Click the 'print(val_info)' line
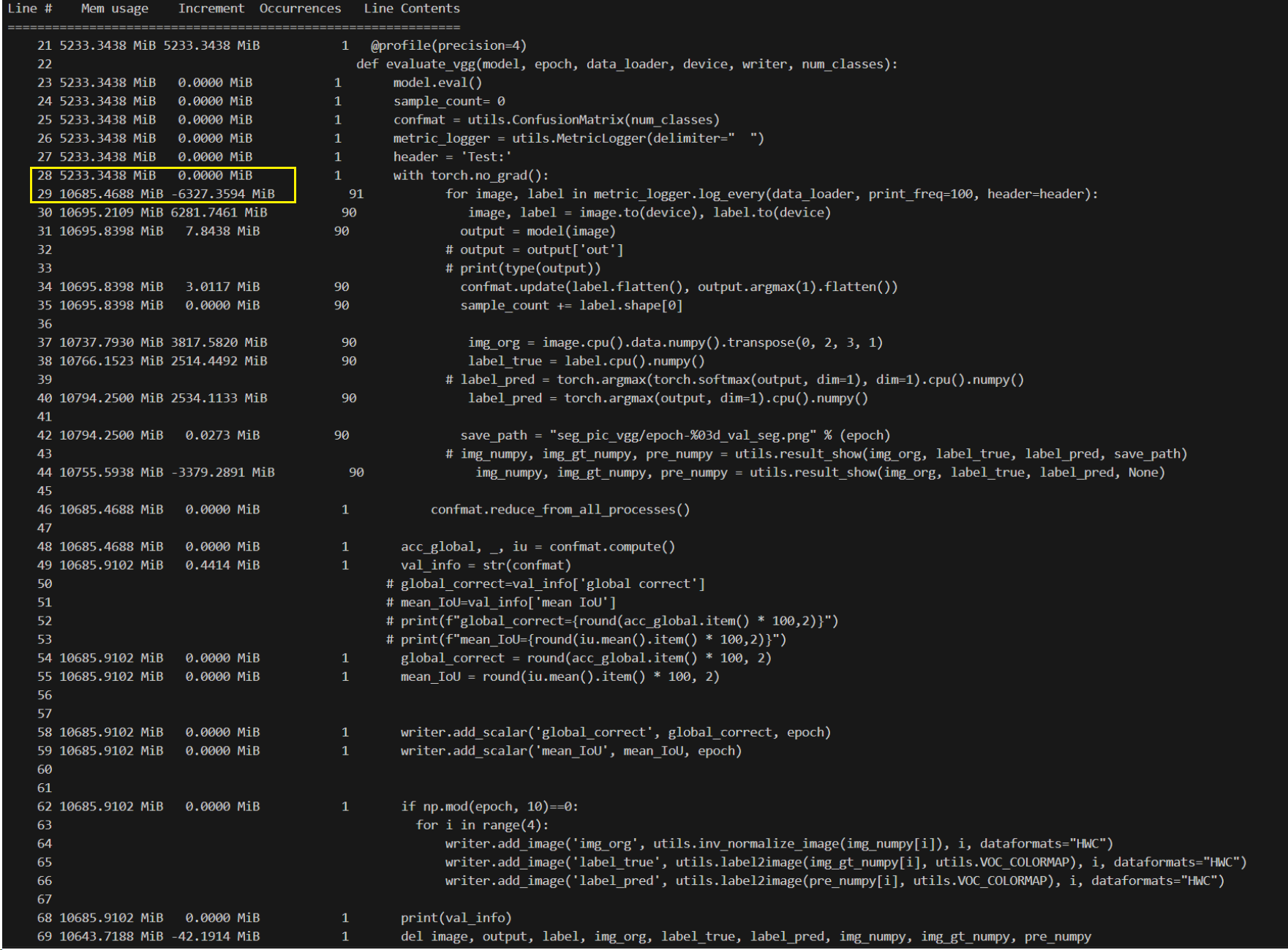The height and width of the screenshot is (950, 1288). point(456,918)
